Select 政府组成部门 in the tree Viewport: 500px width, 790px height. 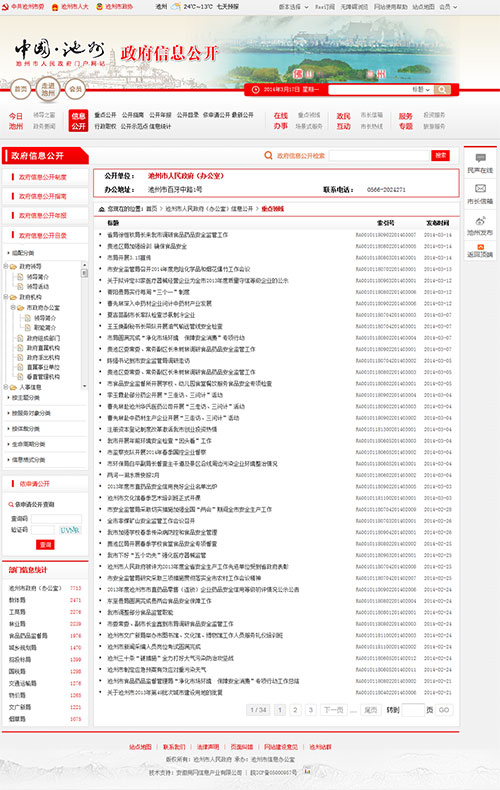tap(43, 338)
